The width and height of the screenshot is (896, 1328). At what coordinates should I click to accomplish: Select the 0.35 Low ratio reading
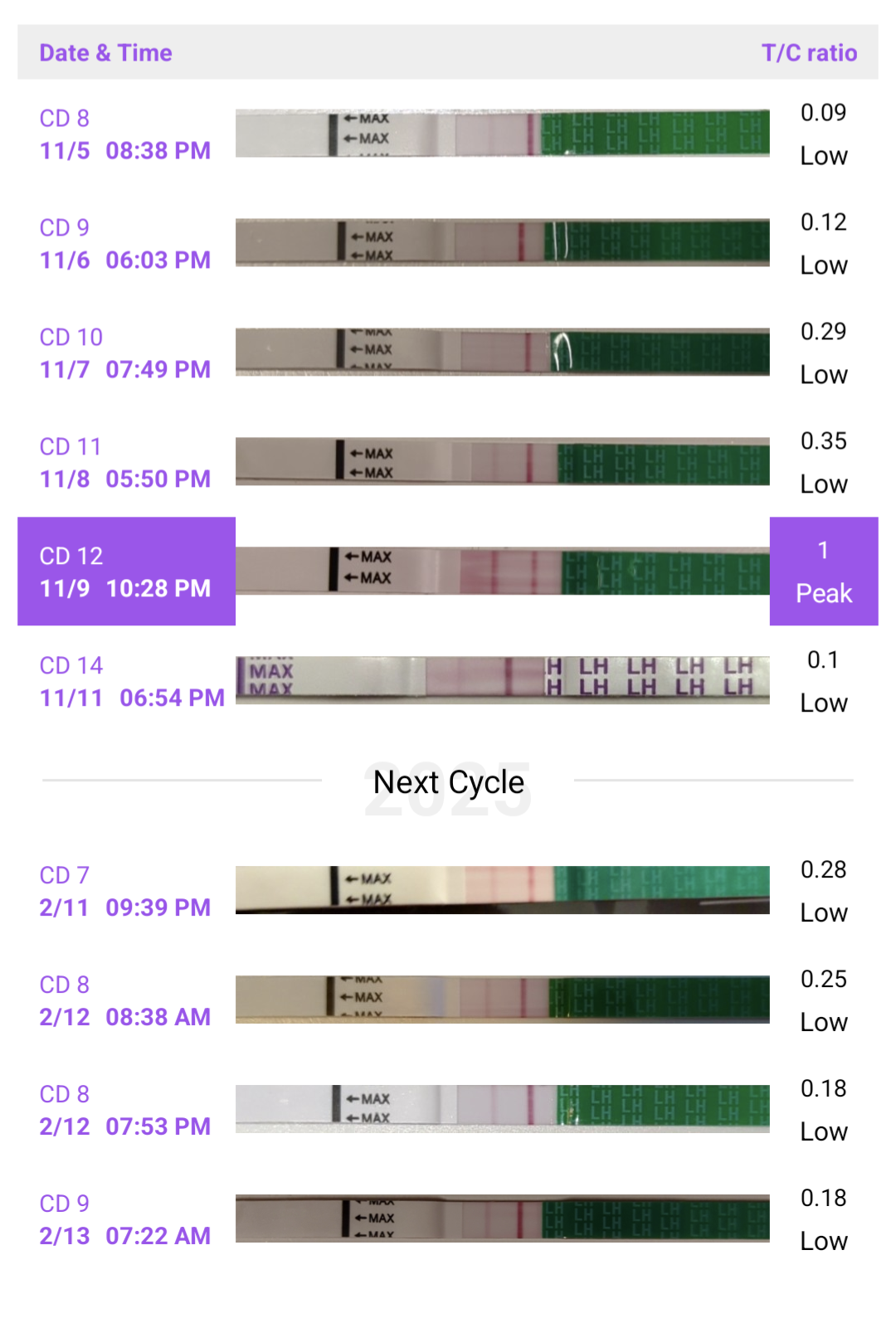[x=823, y=462]
